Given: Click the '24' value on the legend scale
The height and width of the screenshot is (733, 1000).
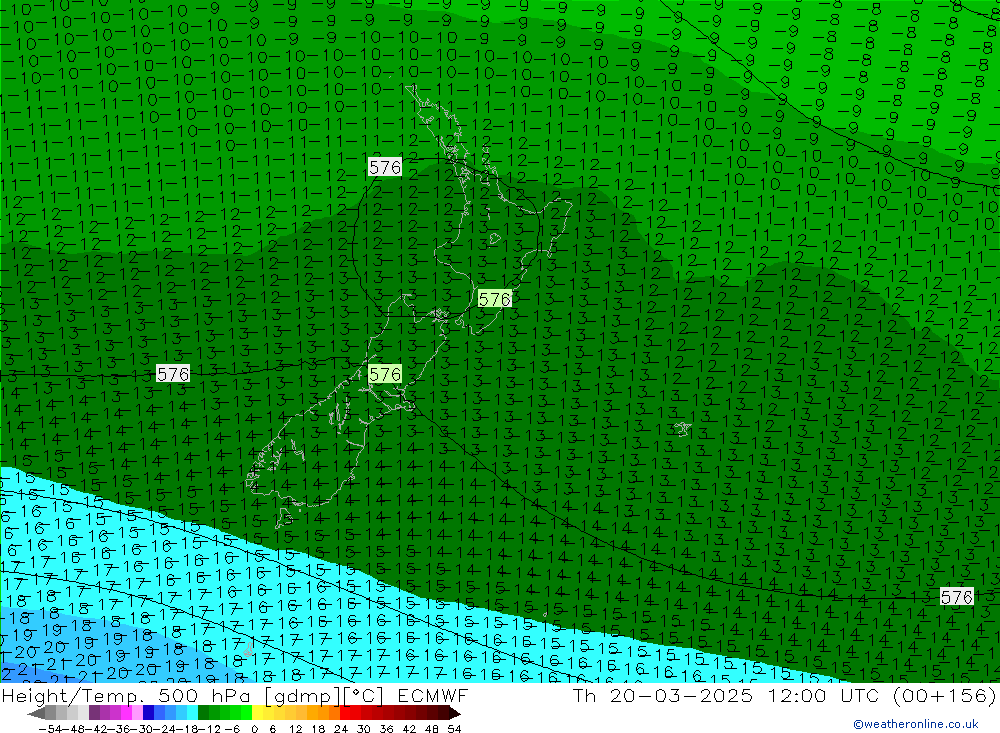Looking at the screenshot, I should (341, 729).
